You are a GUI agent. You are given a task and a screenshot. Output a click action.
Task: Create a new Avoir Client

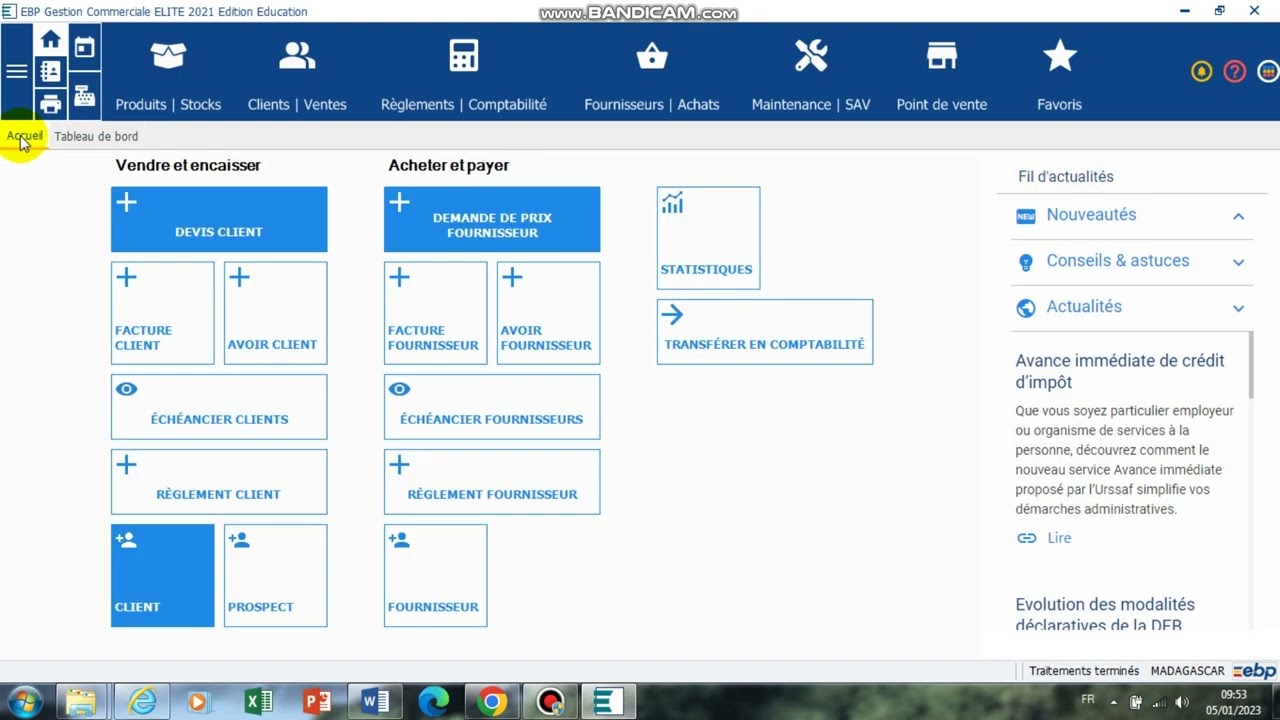pyautogui.click(x=275, y=313)
